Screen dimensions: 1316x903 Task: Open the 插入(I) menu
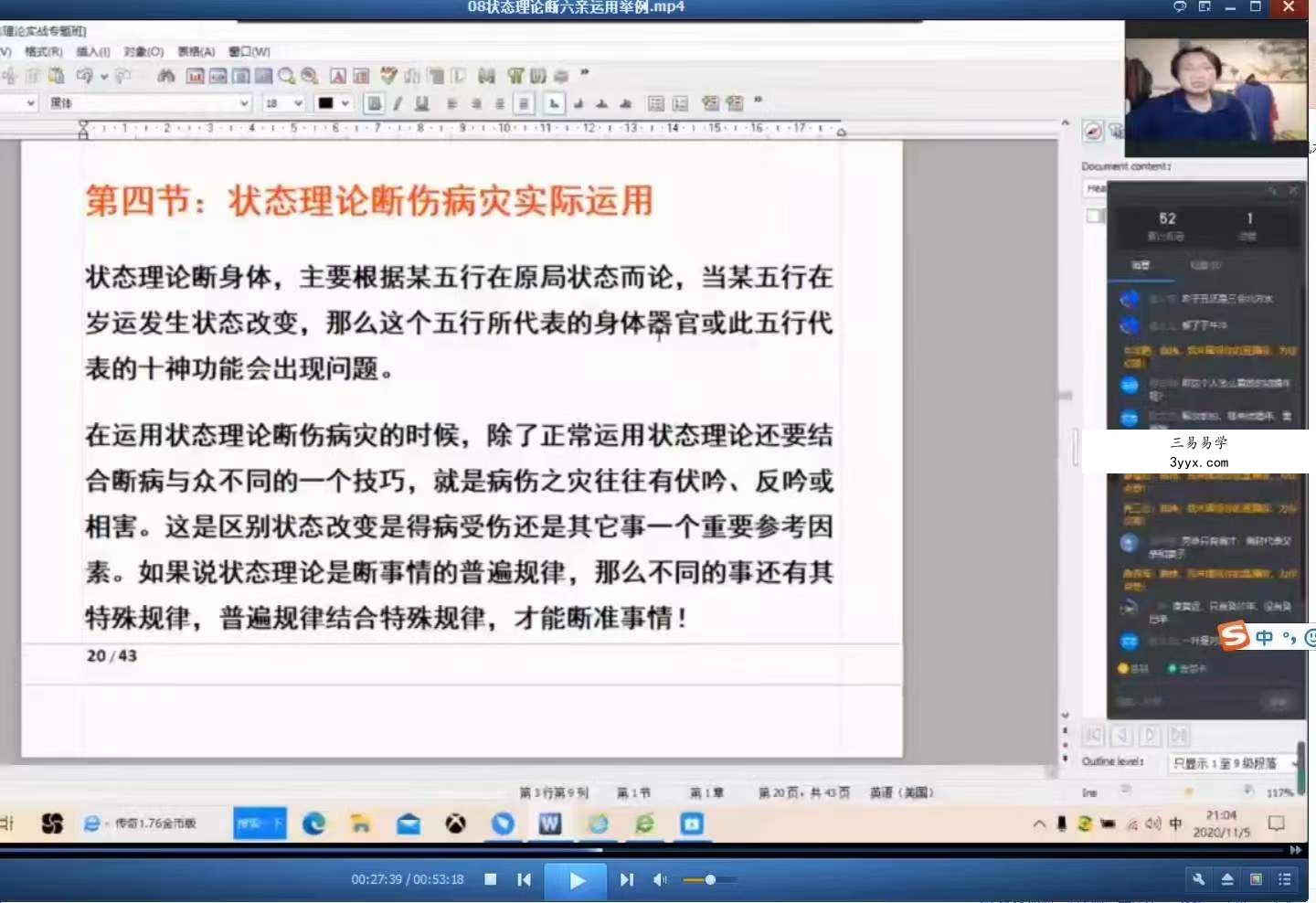point(93,52)
